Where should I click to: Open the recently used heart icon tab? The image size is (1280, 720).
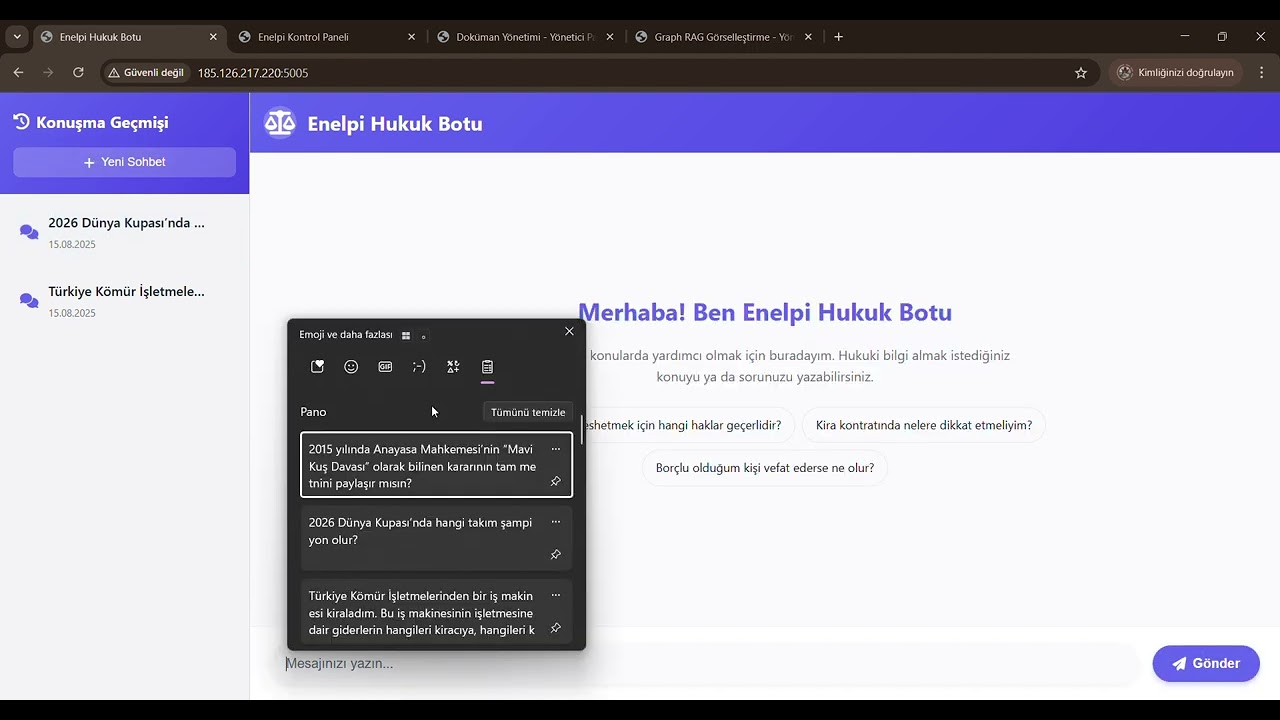click(317, 367)
